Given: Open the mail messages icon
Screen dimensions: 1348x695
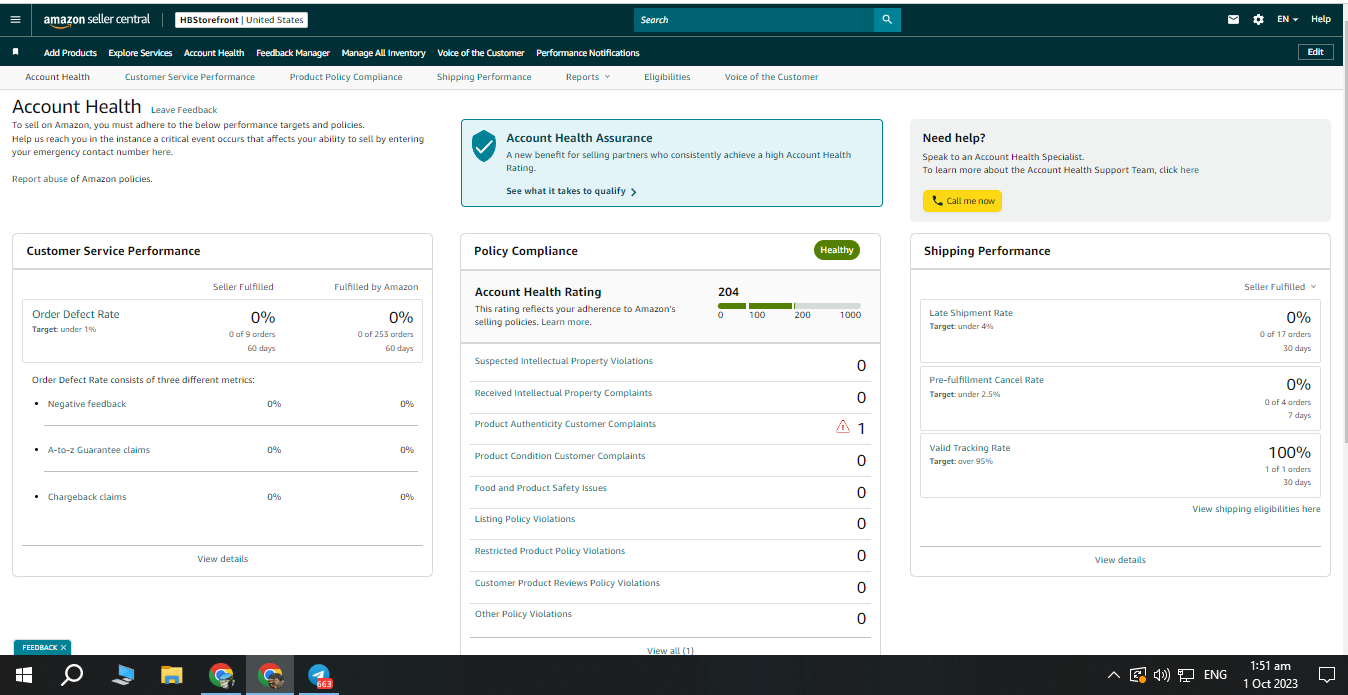Looking at the screenshot, I should pos(1234,19).
